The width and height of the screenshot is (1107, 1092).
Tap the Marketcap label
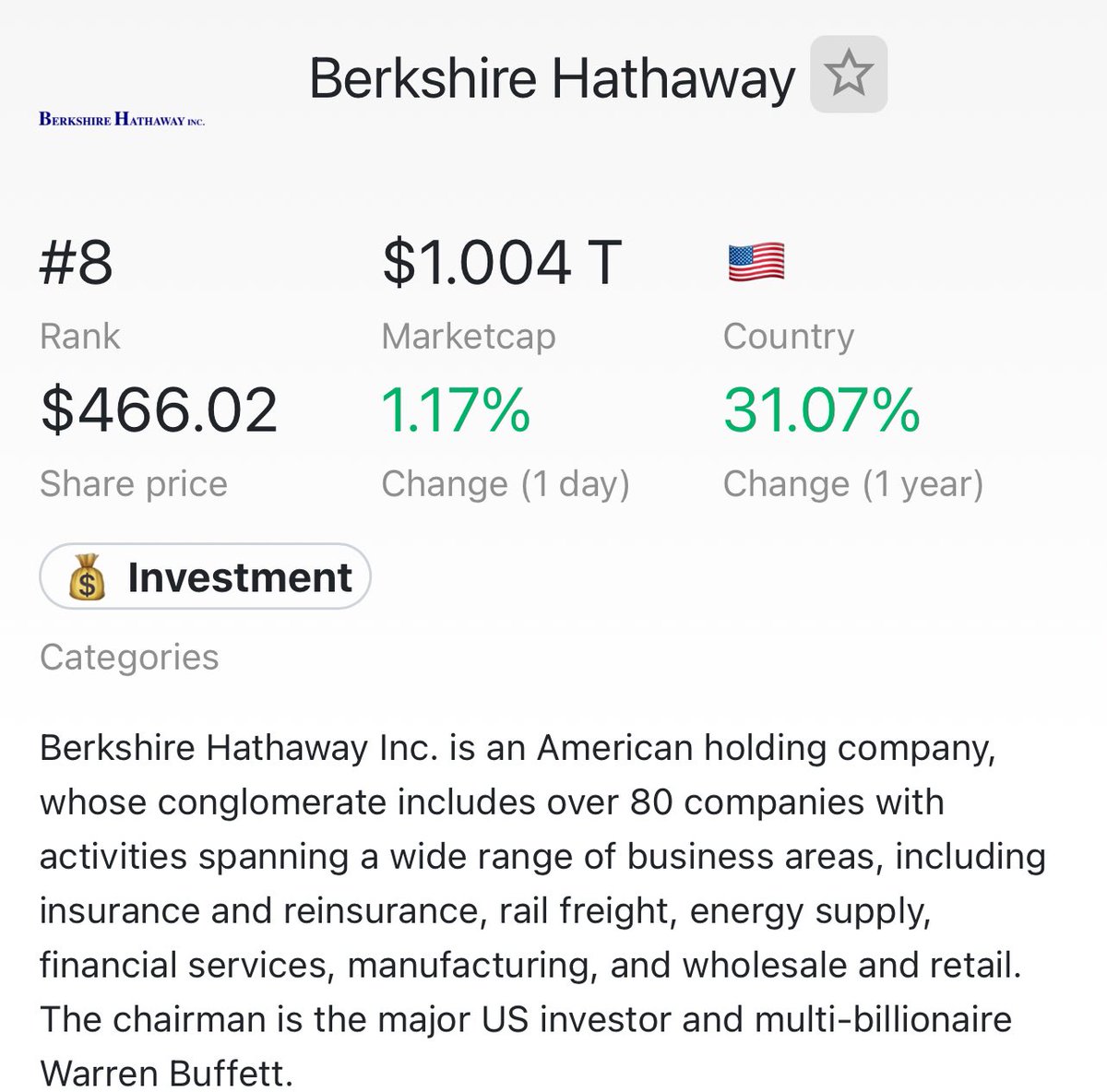coord(469,337)
